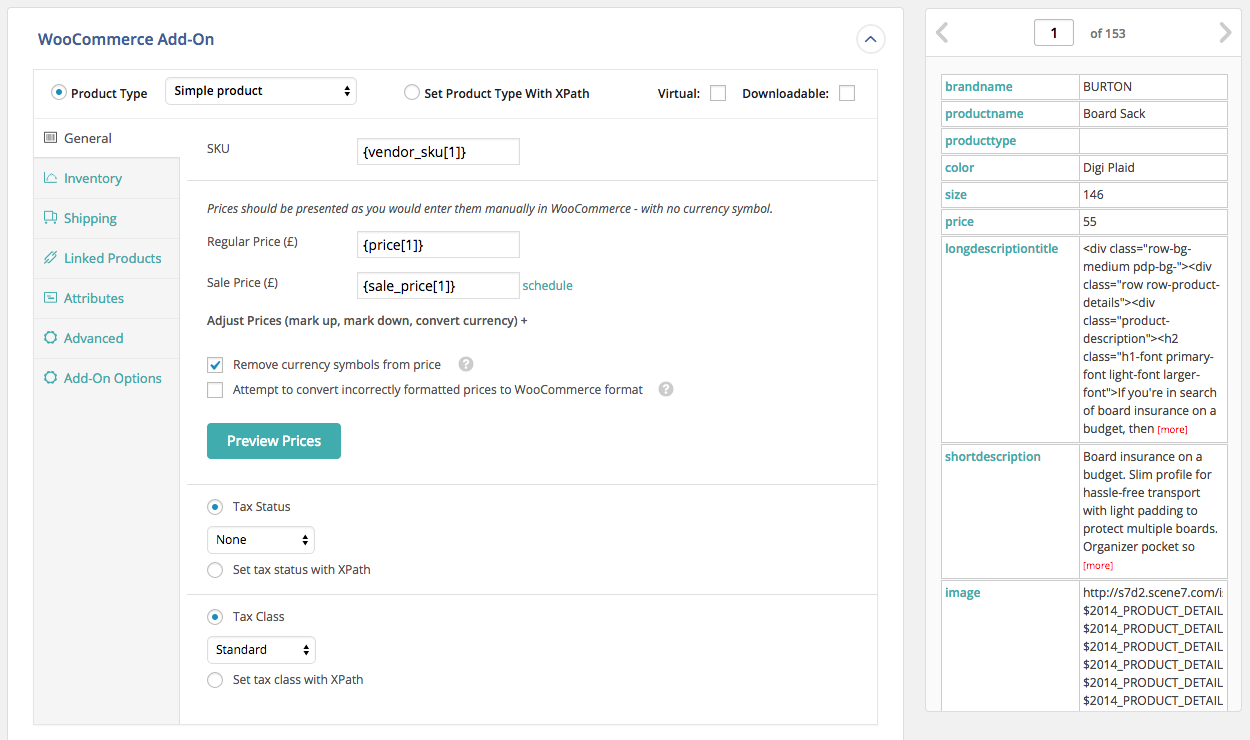1250x740 pixels.
Task: Open the Simple product type dropdown
Action: [x=260, y=90]
